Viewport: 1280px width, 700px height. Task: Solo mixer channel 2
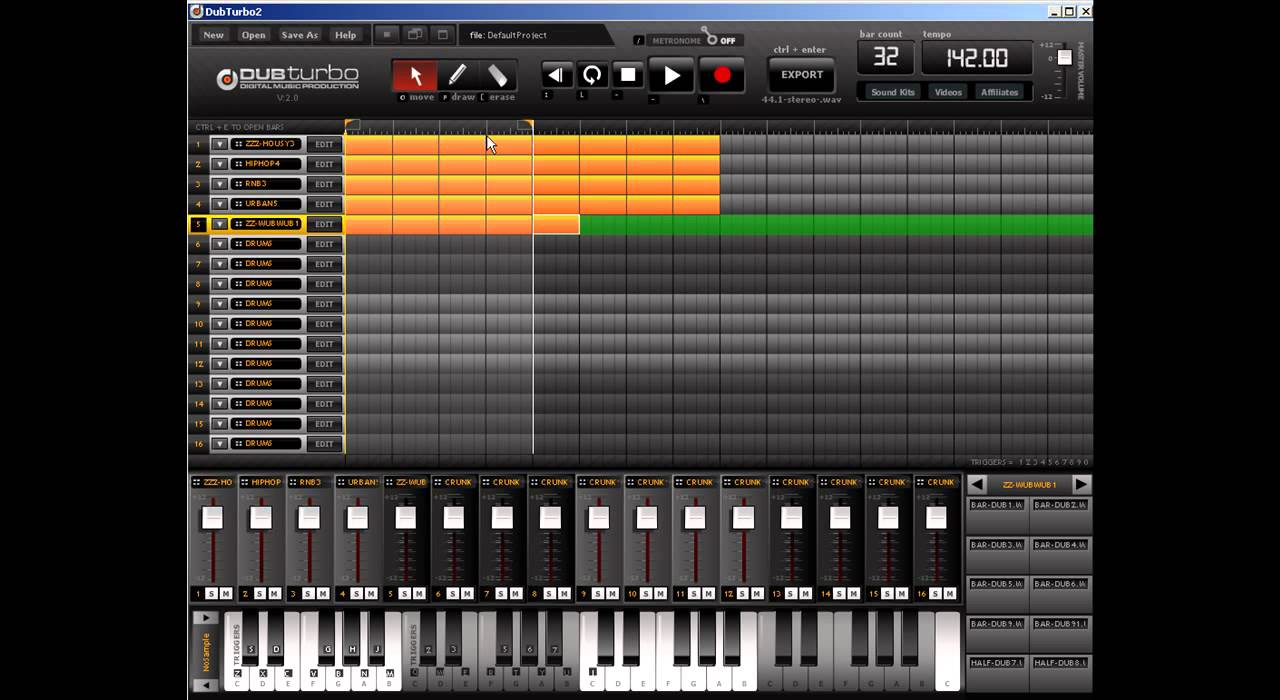(260, 594)
